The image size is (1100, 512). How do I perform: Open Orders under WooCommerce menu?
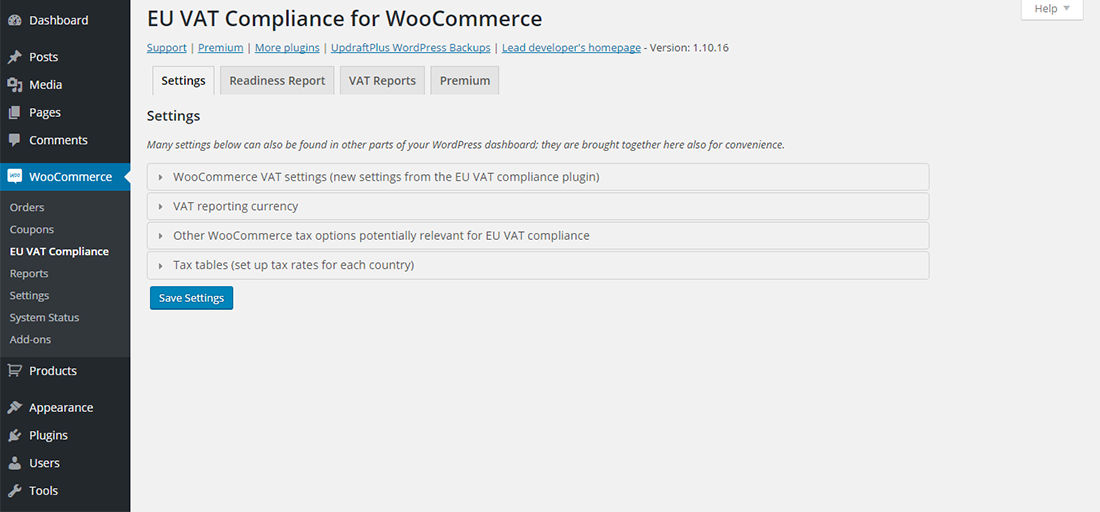pos(27,207)
